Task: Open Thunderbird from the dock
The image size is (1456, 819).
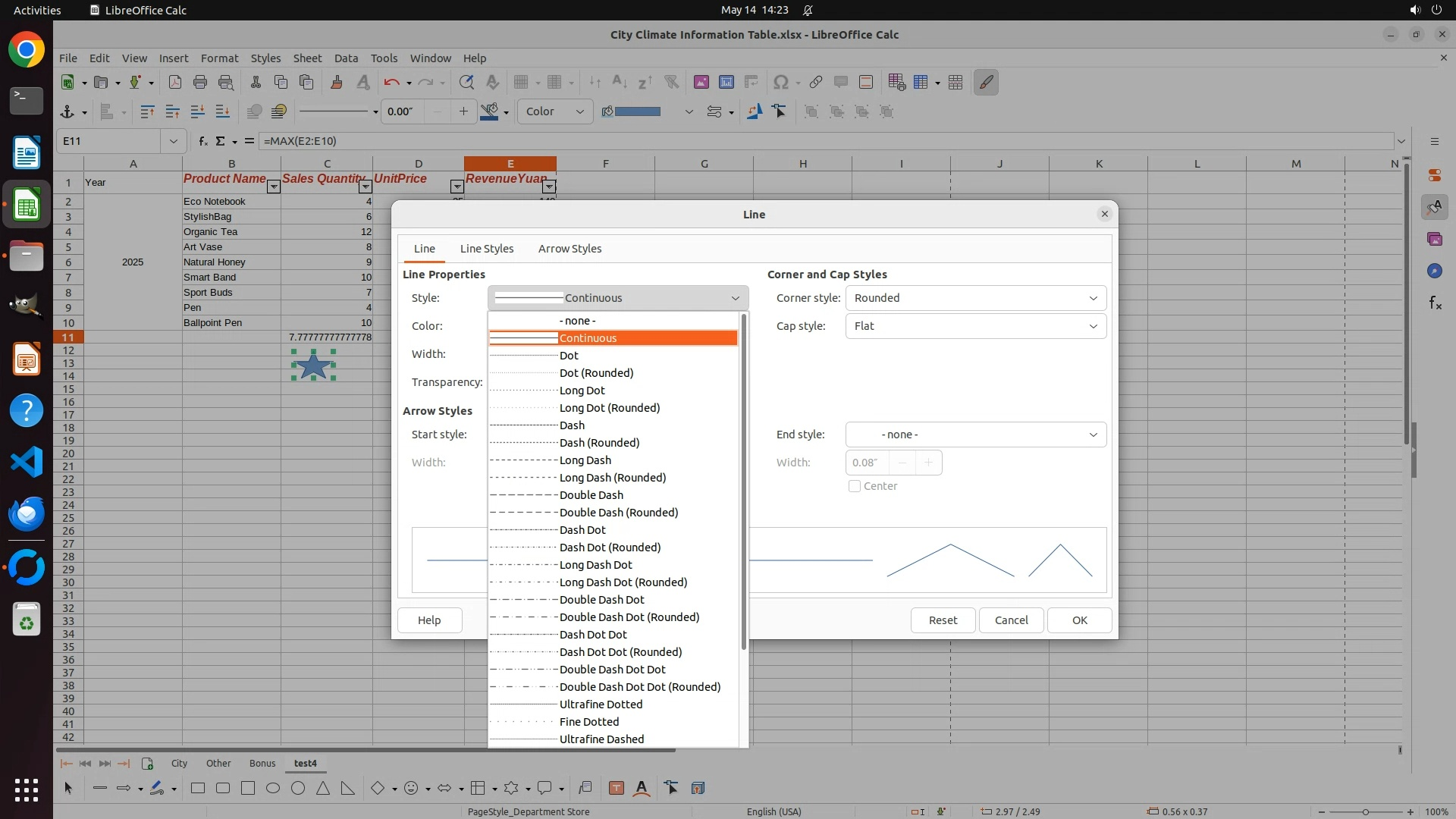Action: 27,514
